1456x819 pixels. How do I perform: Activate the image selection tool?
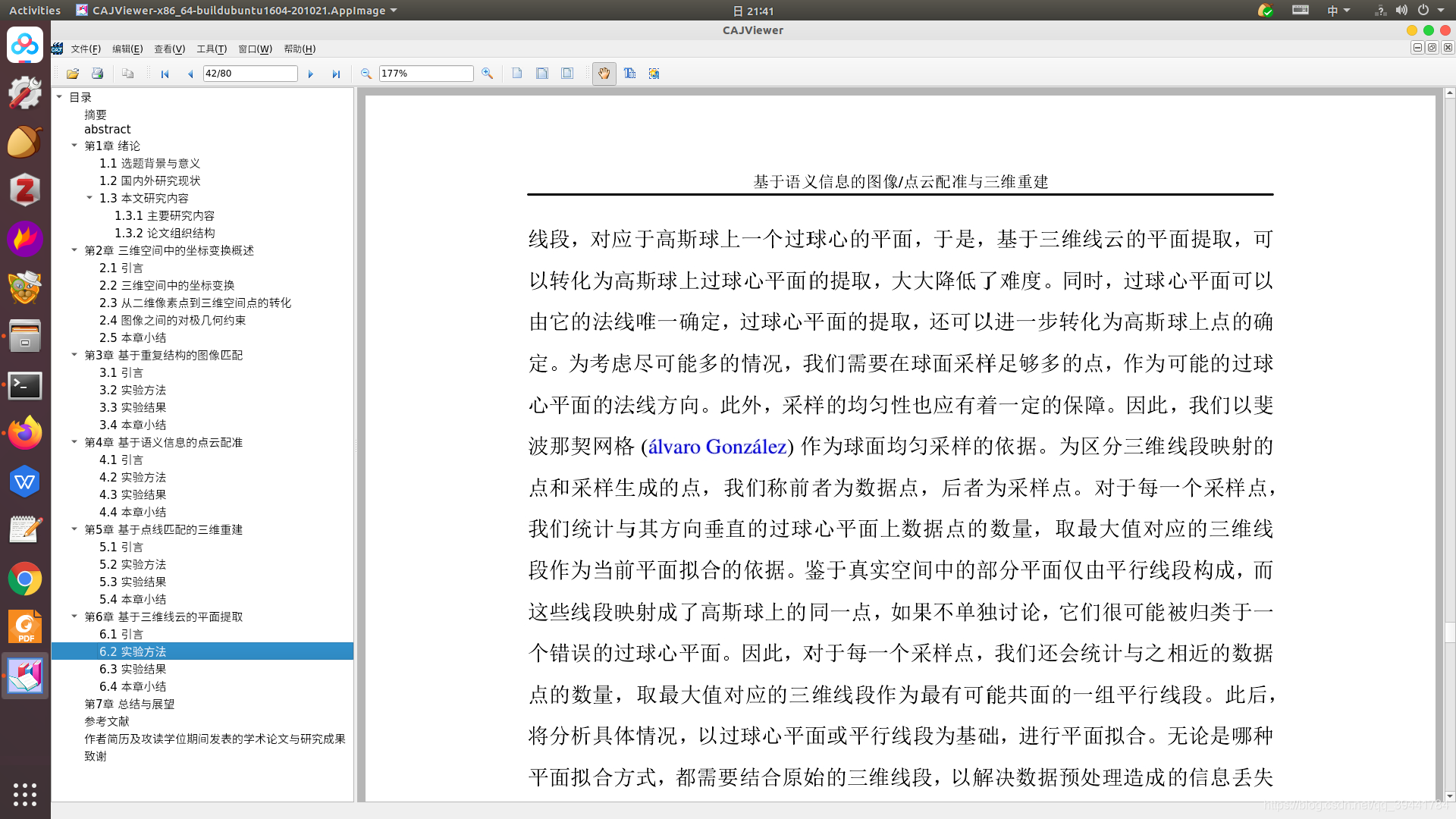click(x=654, y=74)
